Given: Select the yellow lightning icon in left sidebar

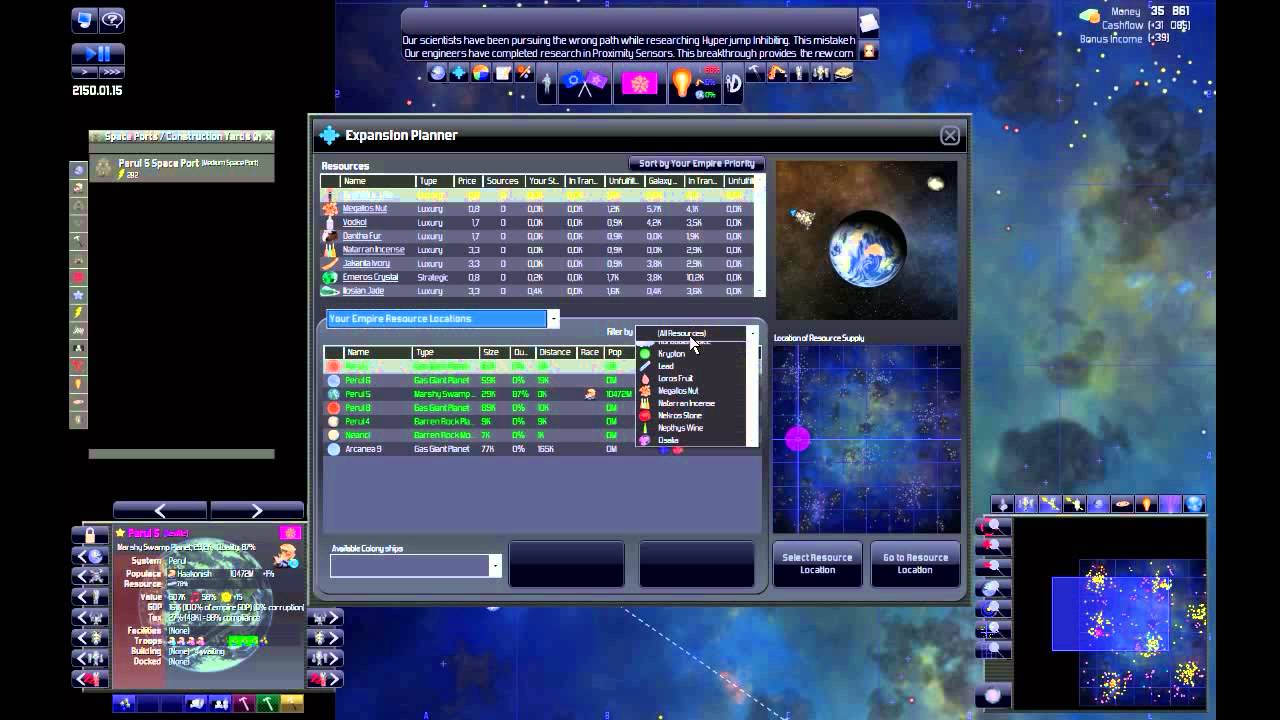Looking at the screenshot, I should click(78, 313).
